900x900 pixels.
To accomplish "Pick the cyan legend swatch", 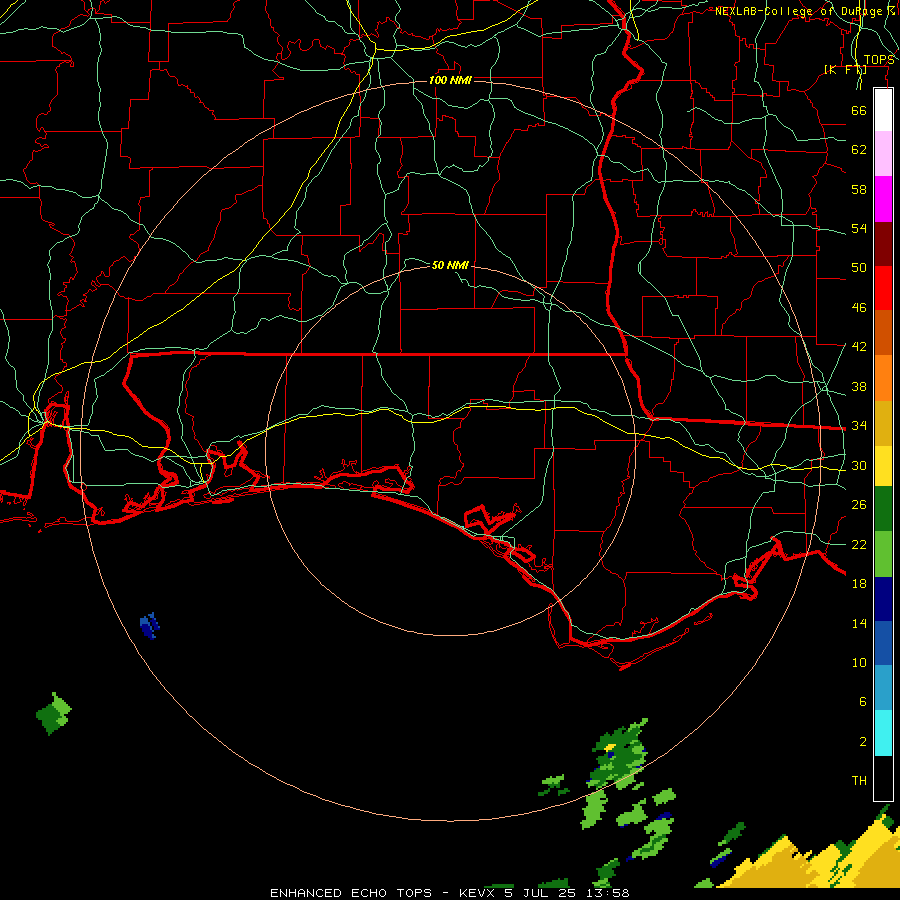I will pyautogui.click(x=883, y=734).
